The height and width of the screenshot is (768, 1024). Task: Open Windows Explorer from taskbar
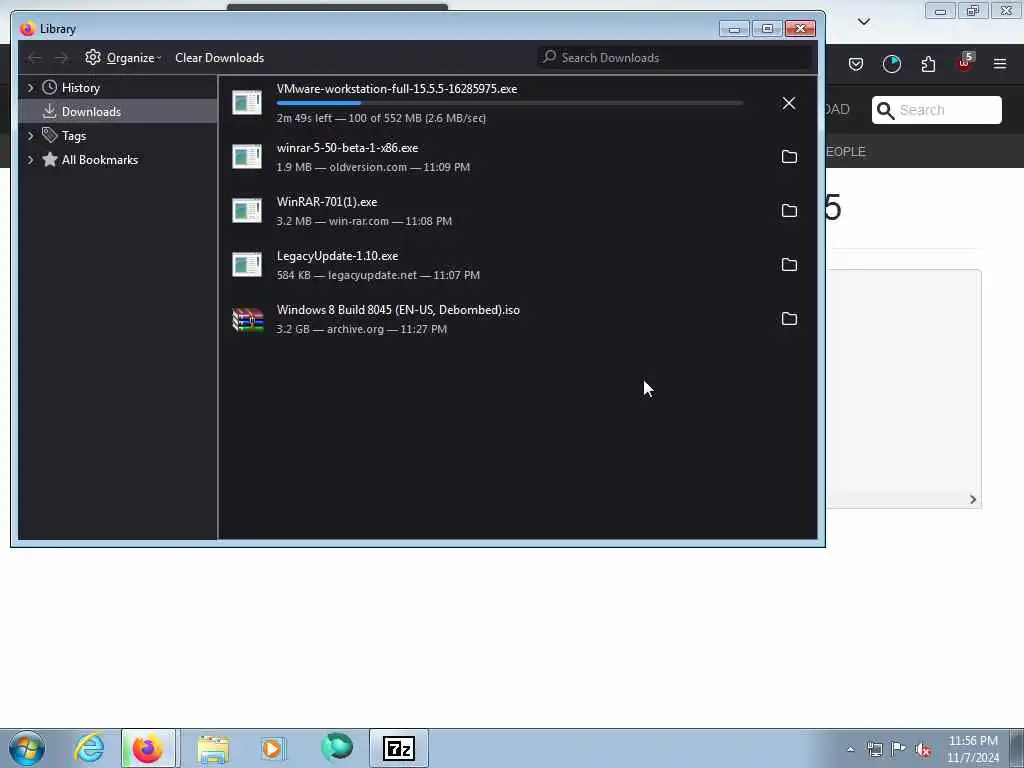click(213, 749)
